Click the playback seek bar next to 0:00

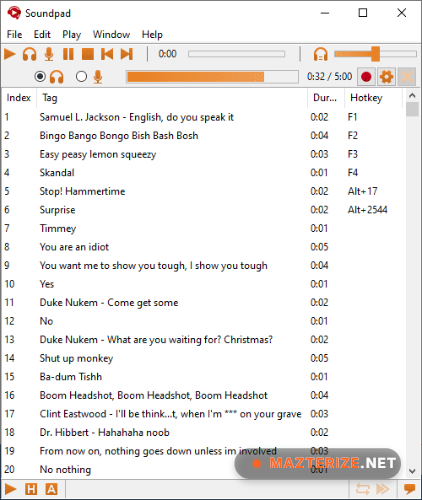click(236, 54)
